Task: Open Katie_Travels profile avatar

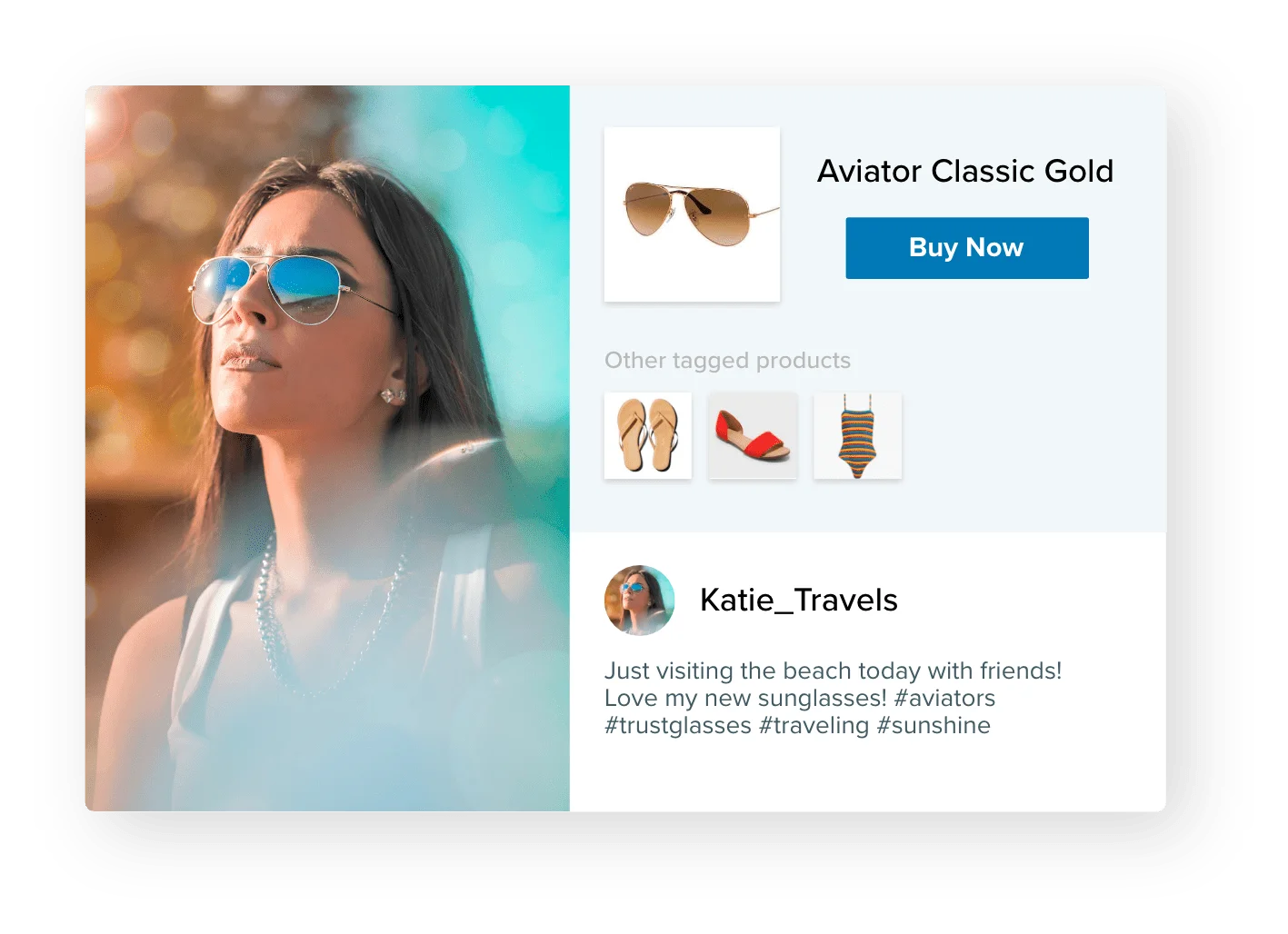Action: coord(640,600)
